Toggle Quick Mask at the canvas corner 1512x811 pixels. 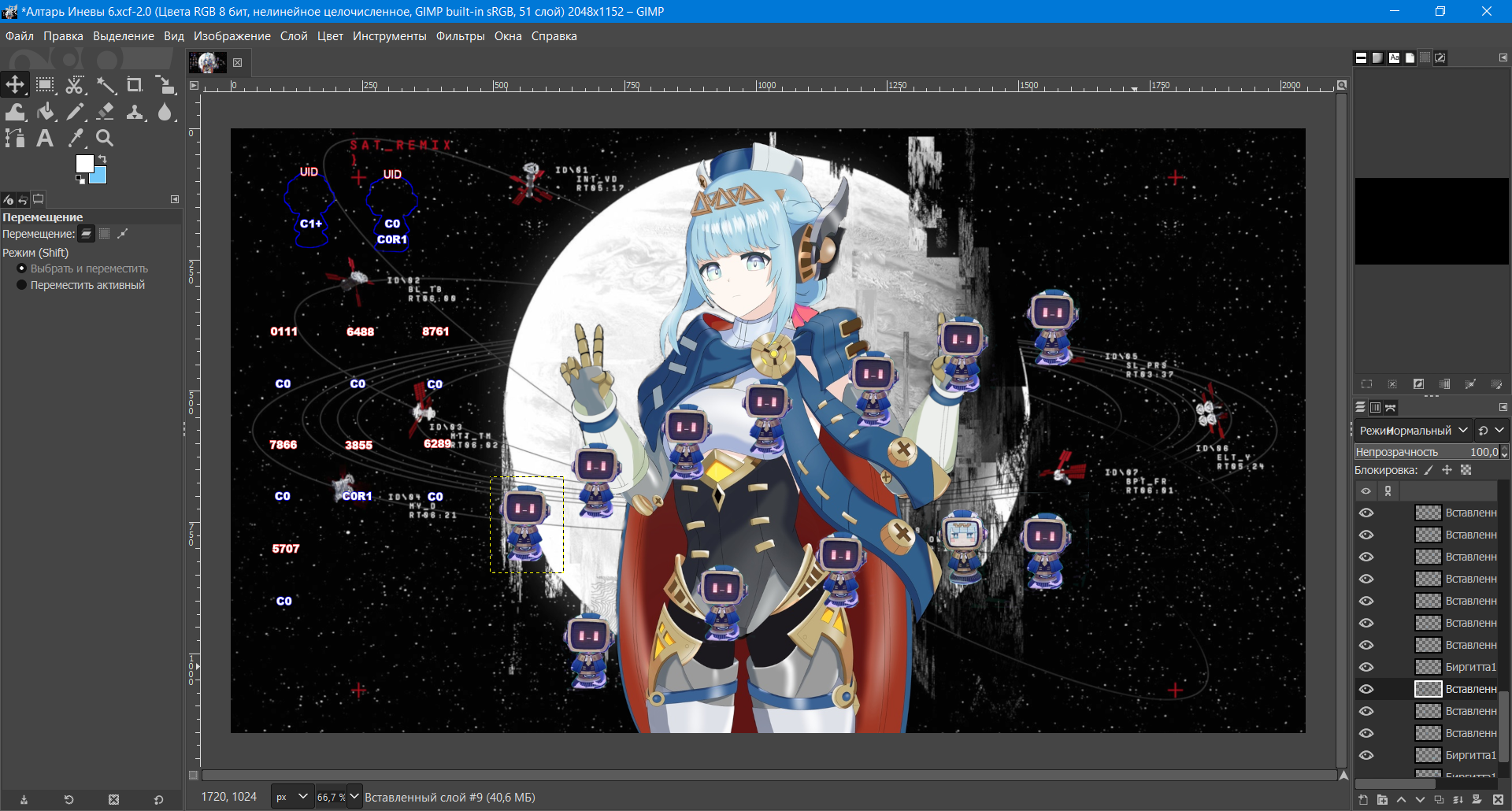point(194,776)
